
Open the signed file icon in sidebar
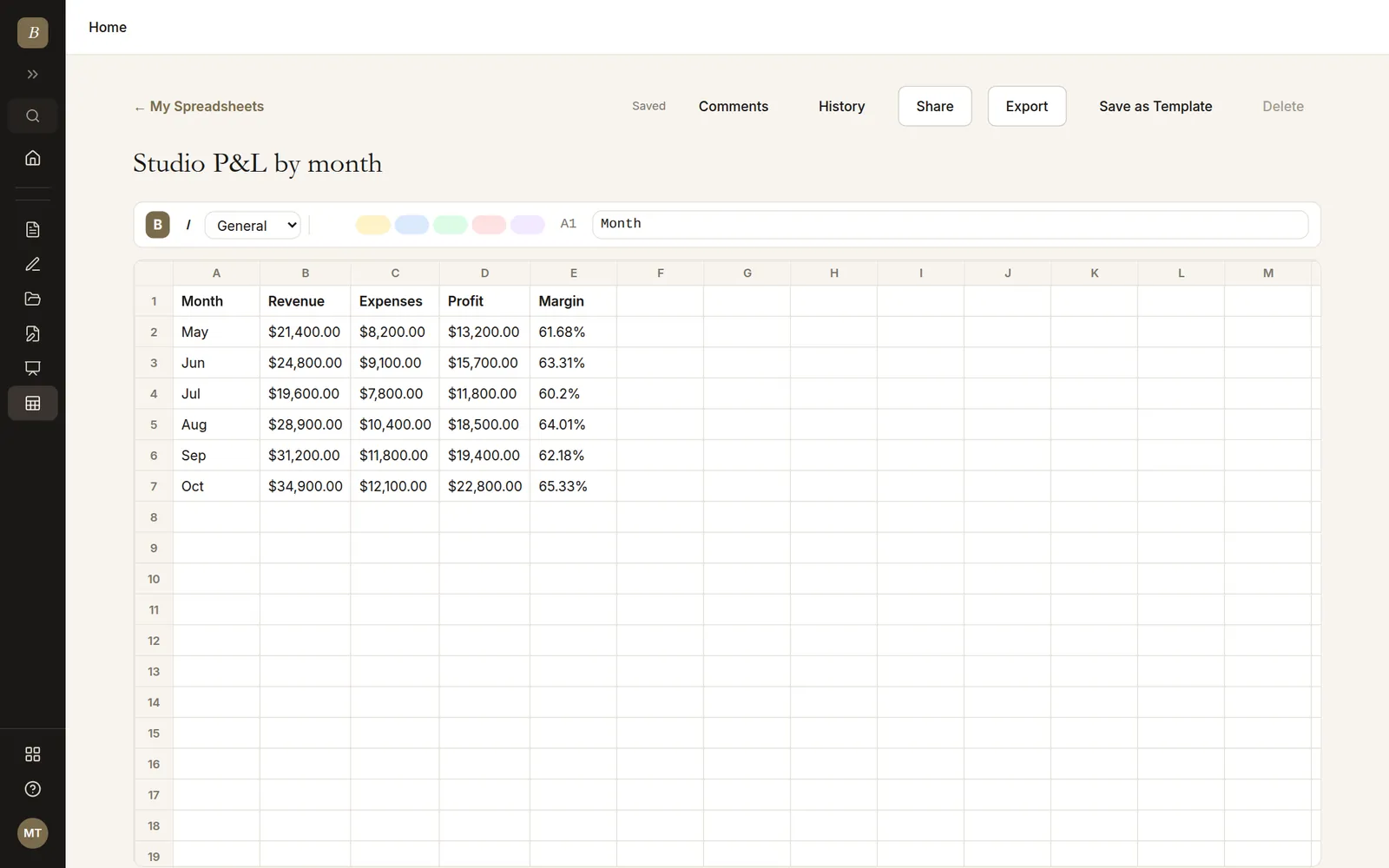pyautogui.click(x=32, y=334)
